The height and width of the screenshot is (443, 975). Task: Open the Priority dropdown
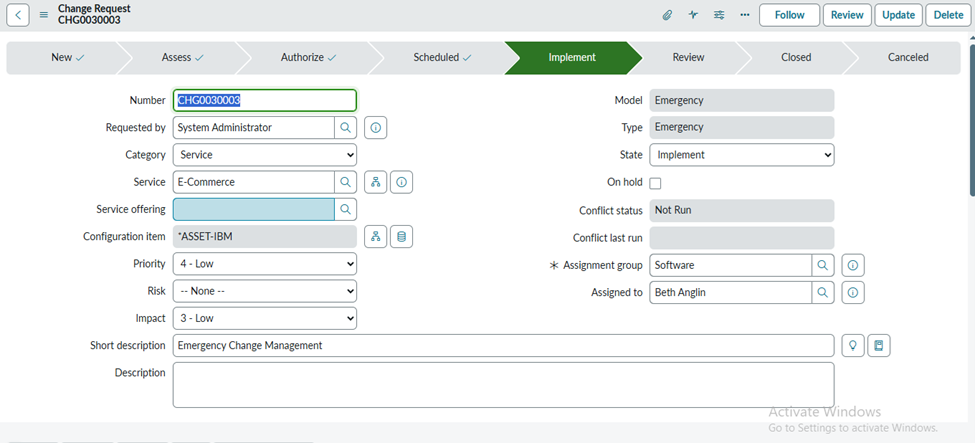click(x=265, y=264)
